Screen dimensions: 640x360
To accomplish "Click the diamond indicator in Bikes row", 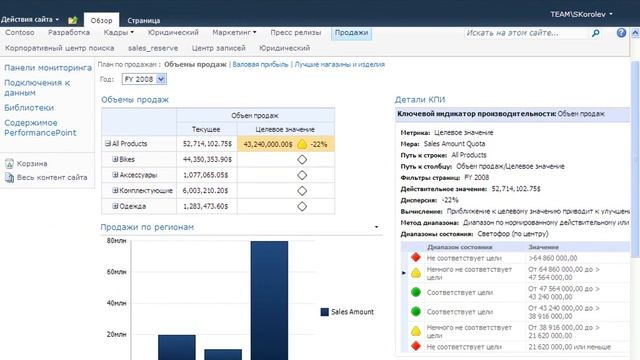I will [x=302, y=160].
